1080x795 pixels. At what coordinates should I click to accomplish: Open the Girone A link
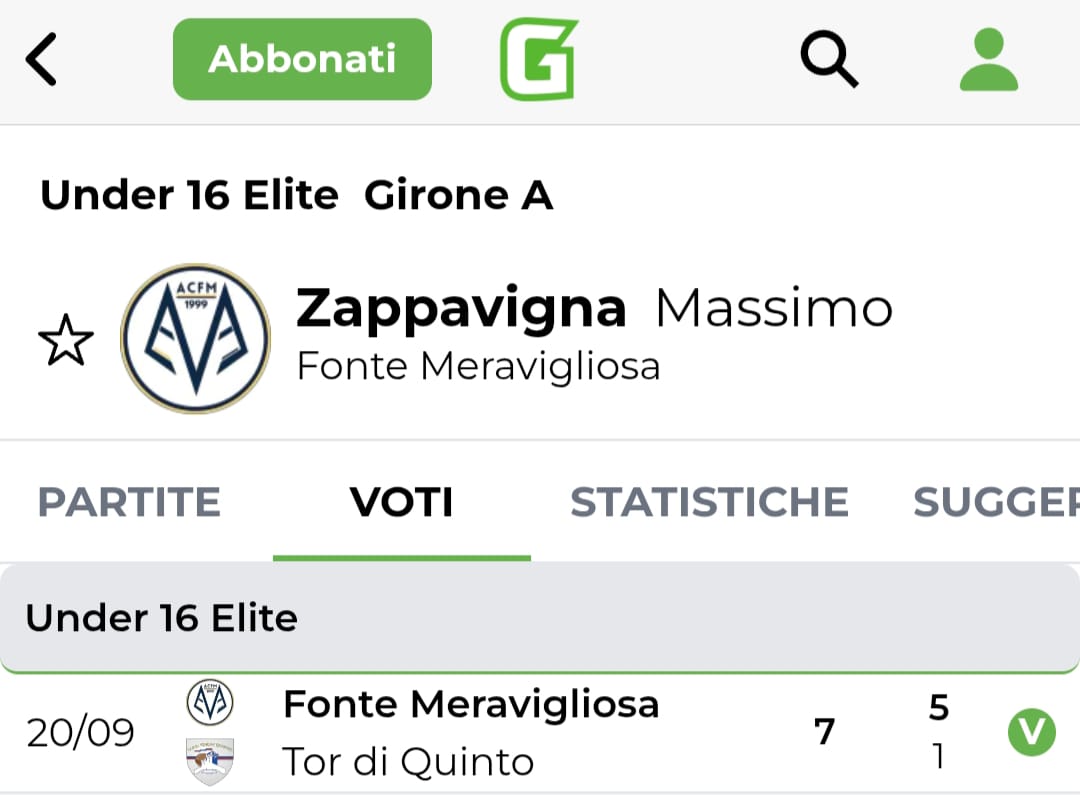point(458,195)
